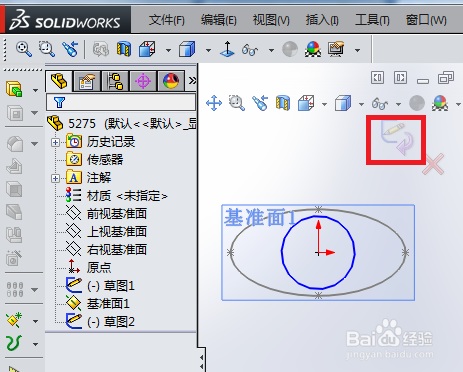Expand the 历史记录 tree node
Screen dimensions: 463x372
coord(55,142)
